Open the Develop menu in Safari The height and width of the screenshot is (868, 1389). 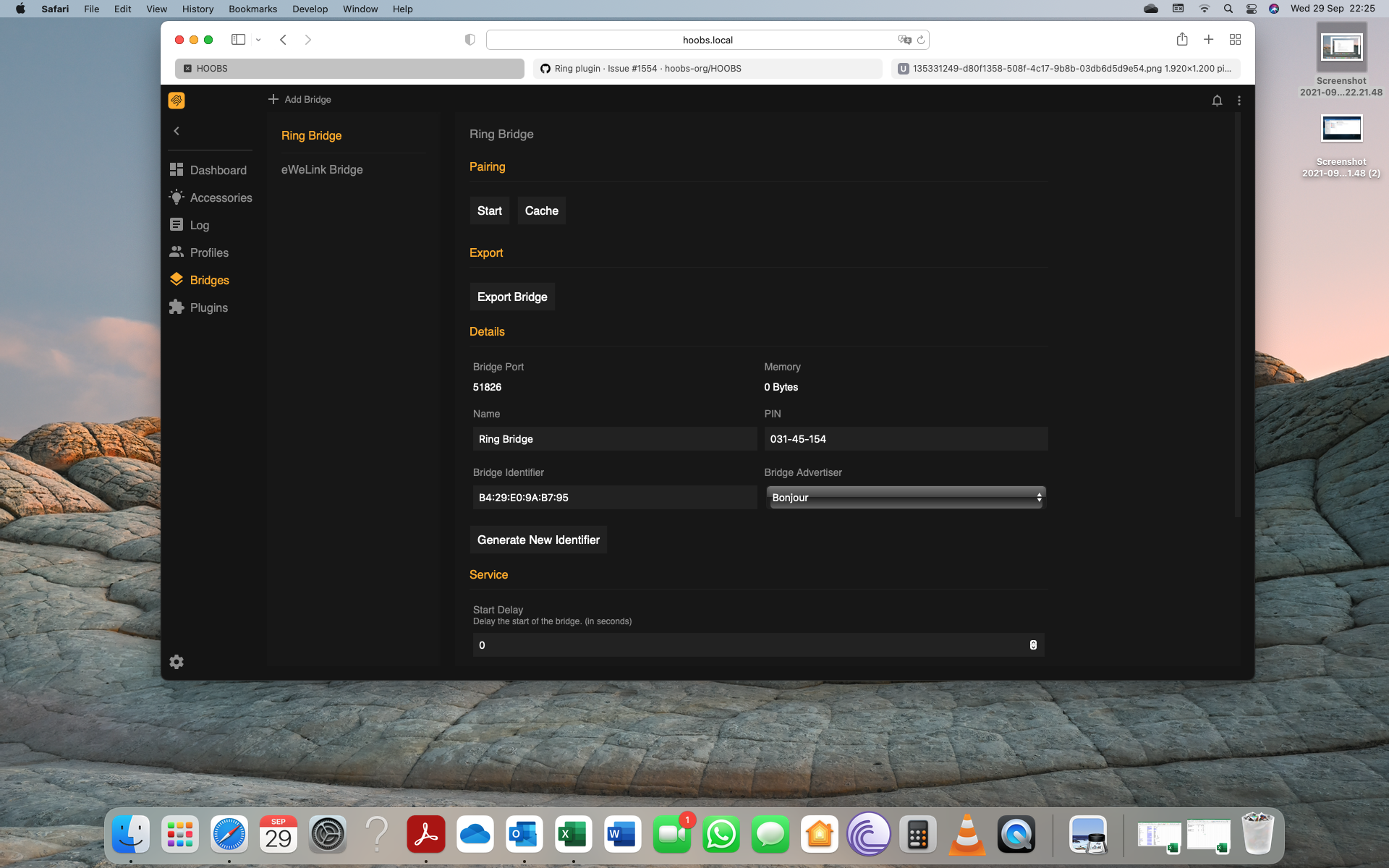pyautogui.click(x=310, y=9)
